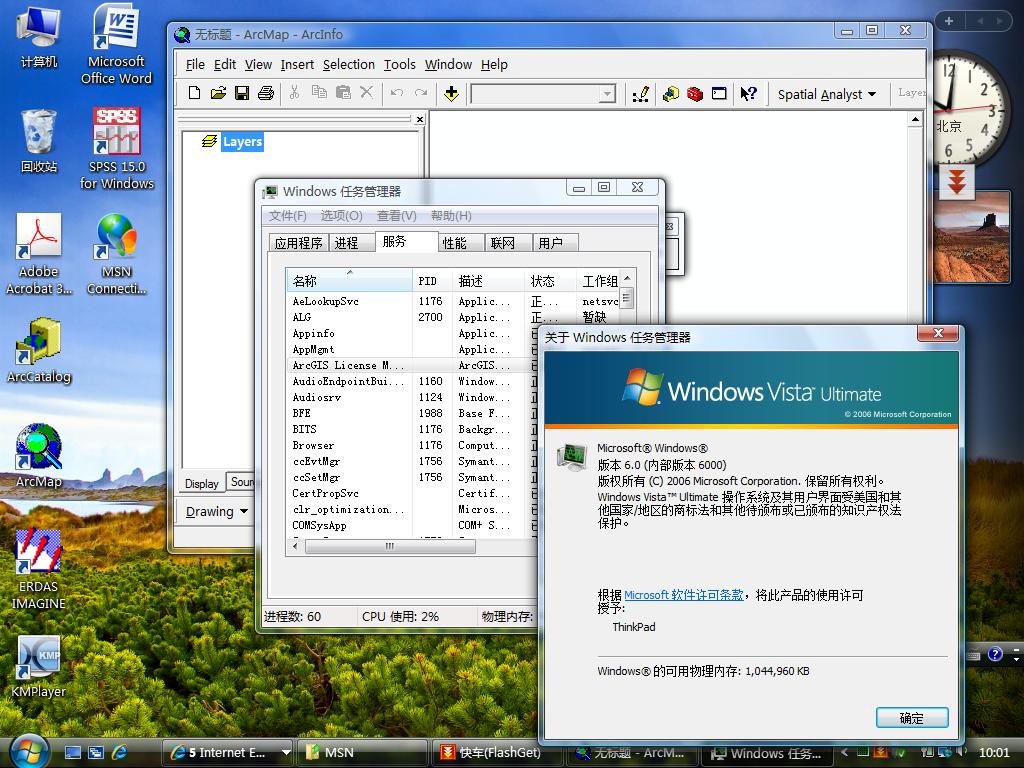This screenshot has height=768, width=1024.
Task: Open the Adobe Acrobat desktop shortcut
Action: [x=39, y=253]
